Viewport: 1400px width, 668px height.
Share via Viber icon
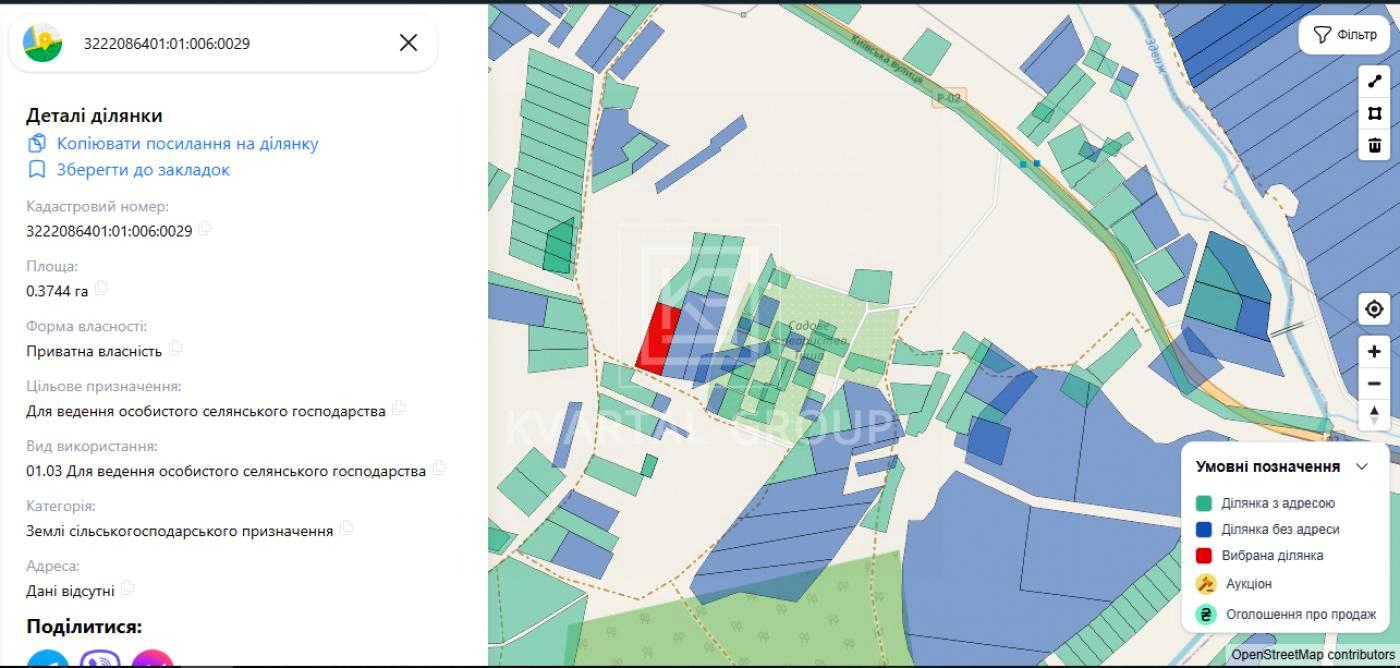100,660
